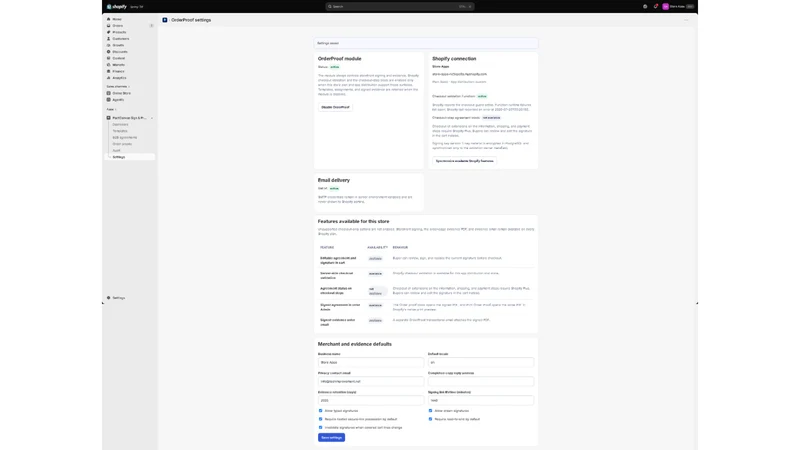Expand the Apps section chevron

point(116,110)
